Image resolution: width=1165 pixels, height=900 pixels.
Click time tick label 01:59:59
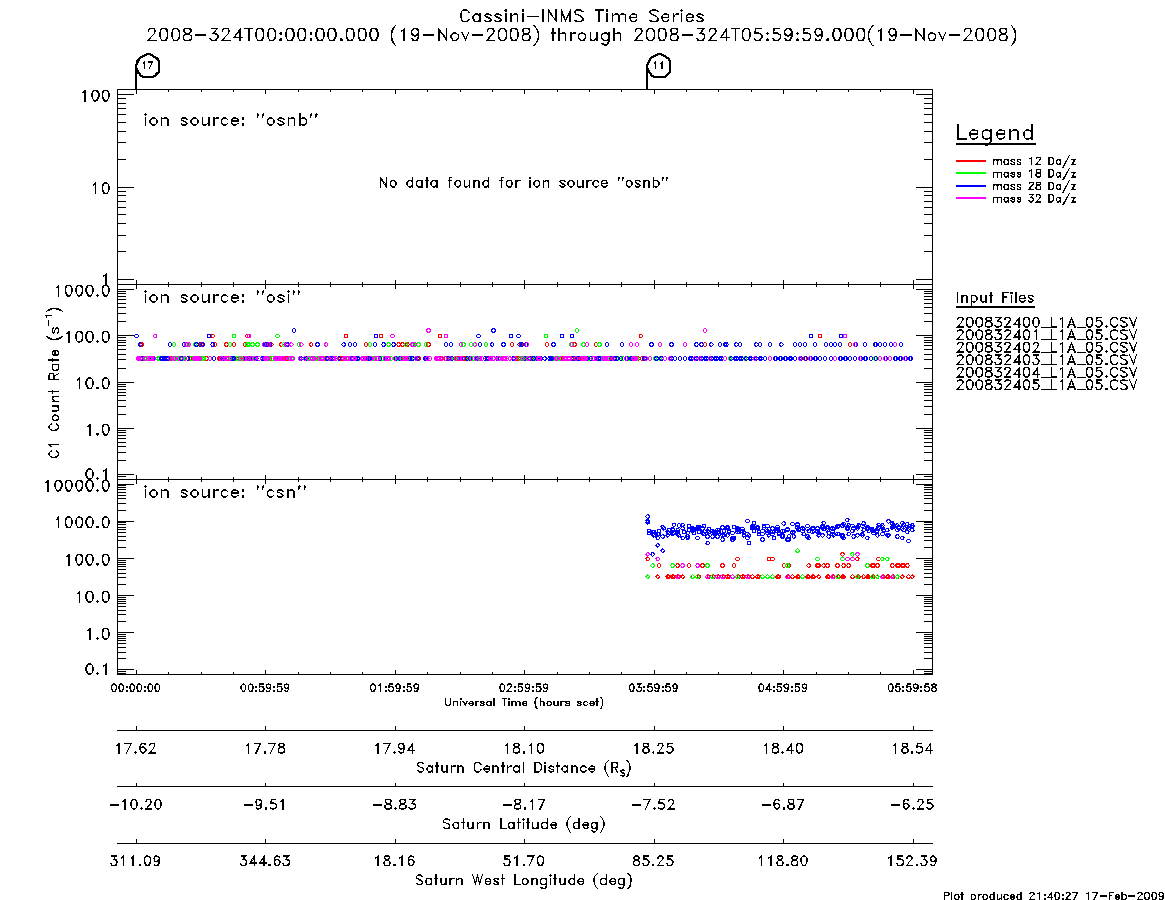coord(395,688)
